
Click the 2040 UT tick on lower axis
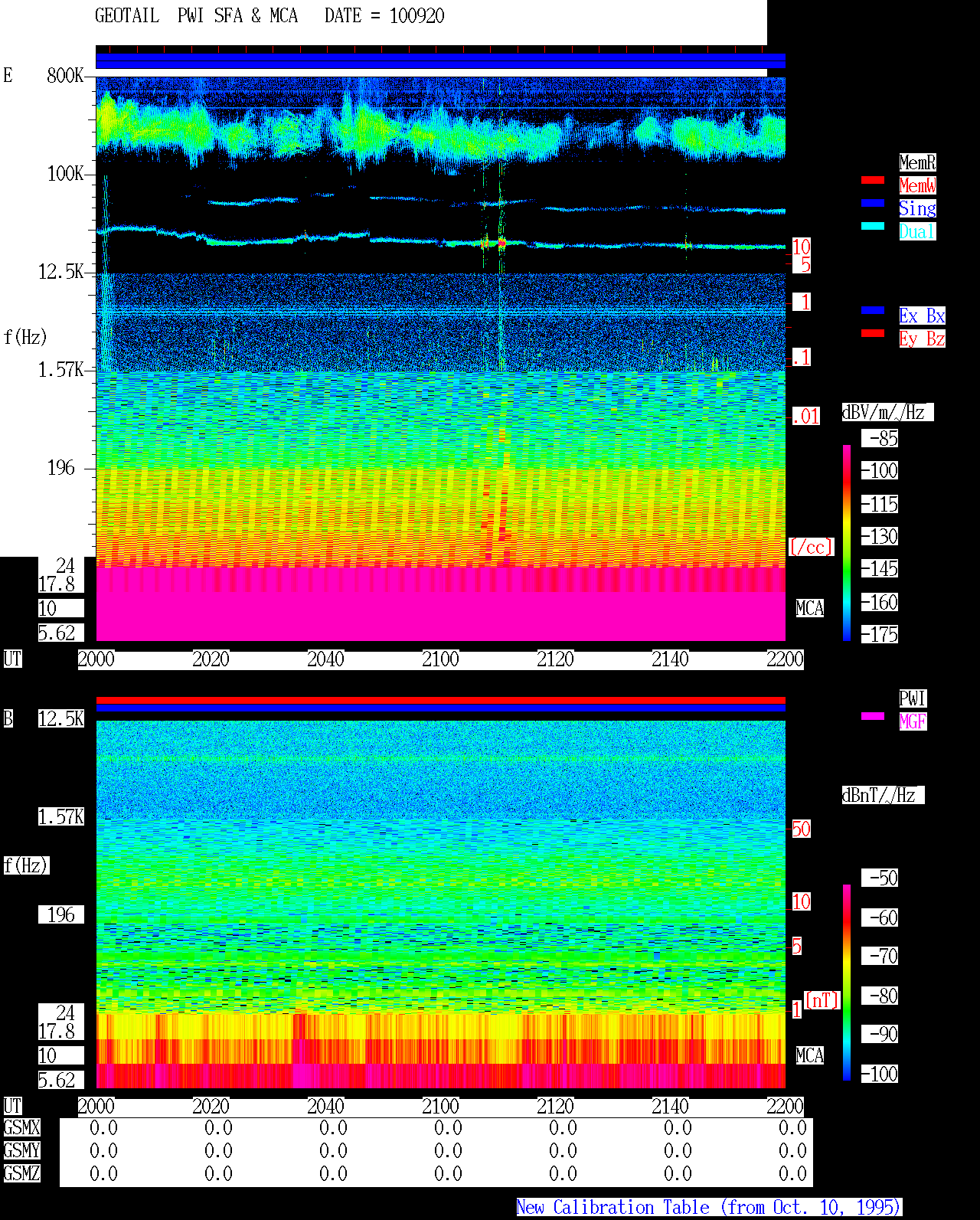(325, 1106)
